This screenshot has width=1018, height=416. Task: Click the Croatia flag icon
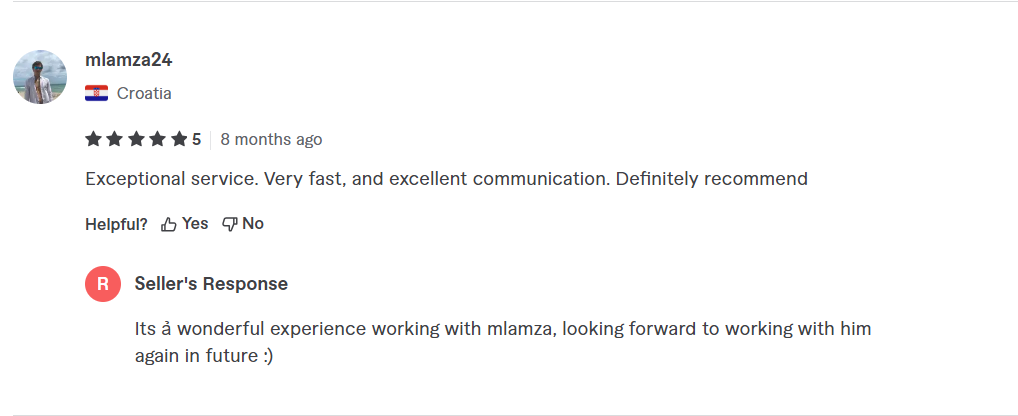click(x=97, y=94)
